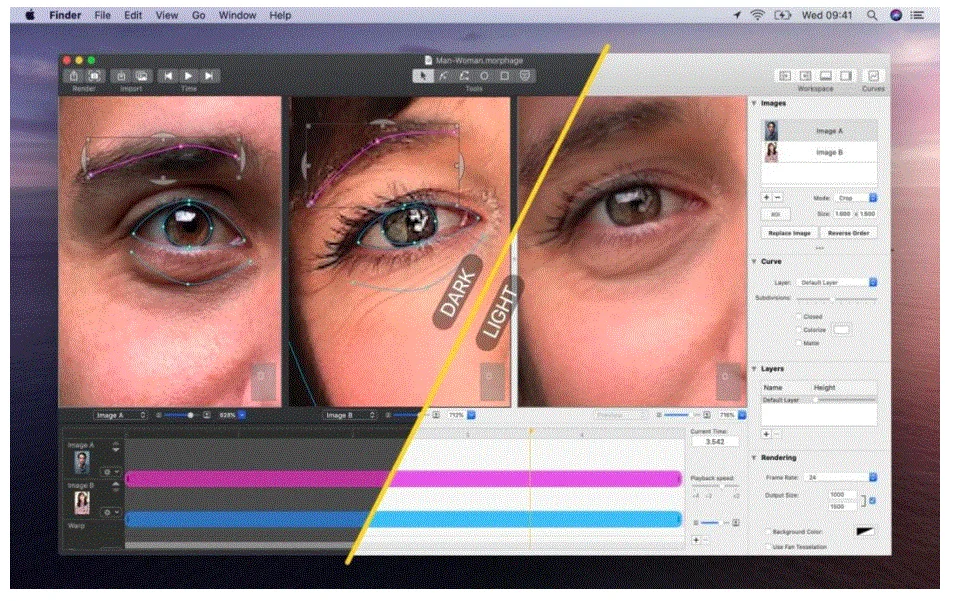Remove image with minus button in Images

click(x=777, y=197)
